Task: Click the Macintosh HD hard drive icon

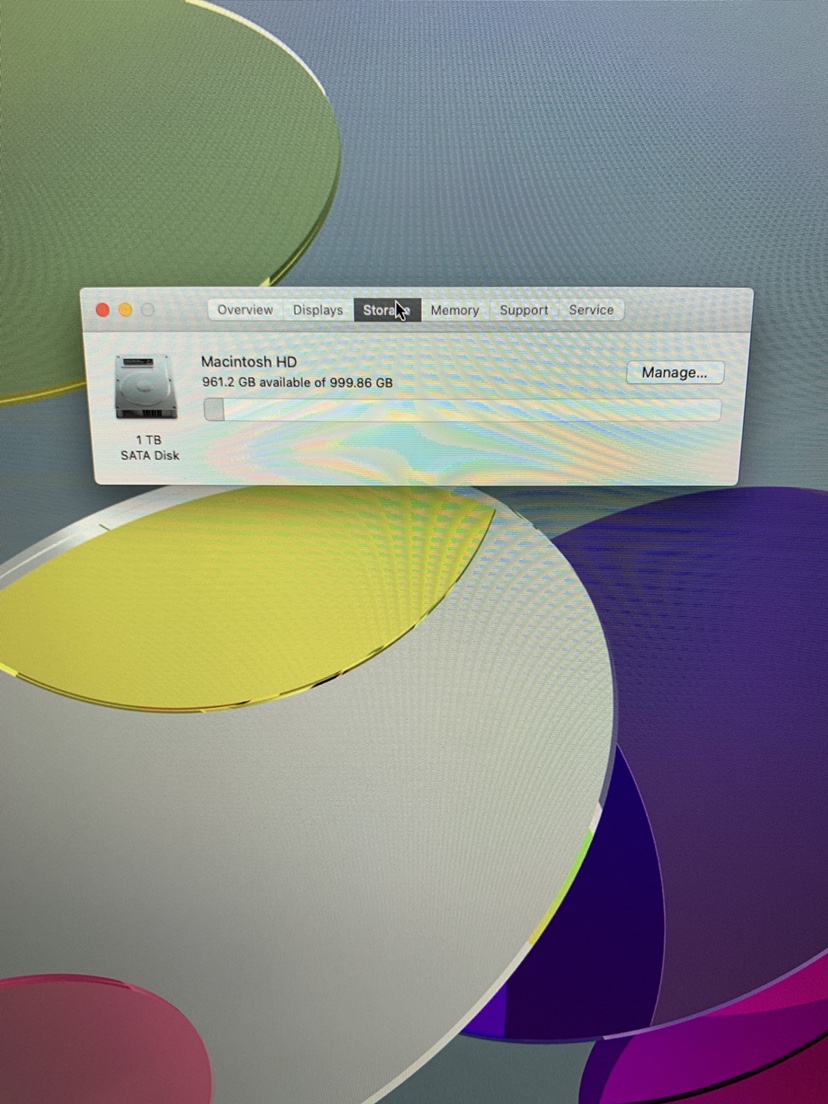Action: point(145,387)
